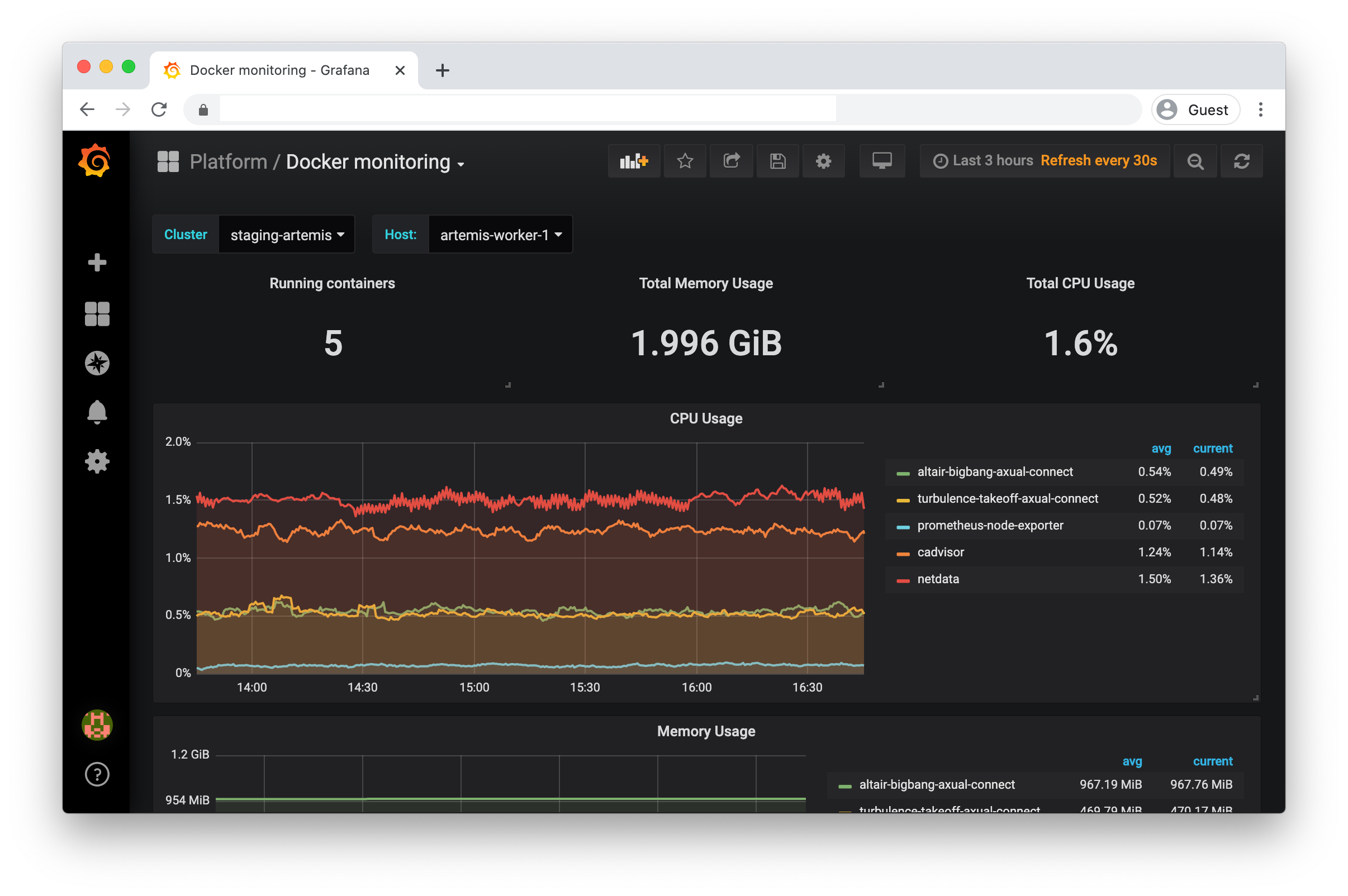The height and width of the screenshot is (896, 1348).
Task: Sort CPU legend by avg column
Action: tap(1160, 449)
